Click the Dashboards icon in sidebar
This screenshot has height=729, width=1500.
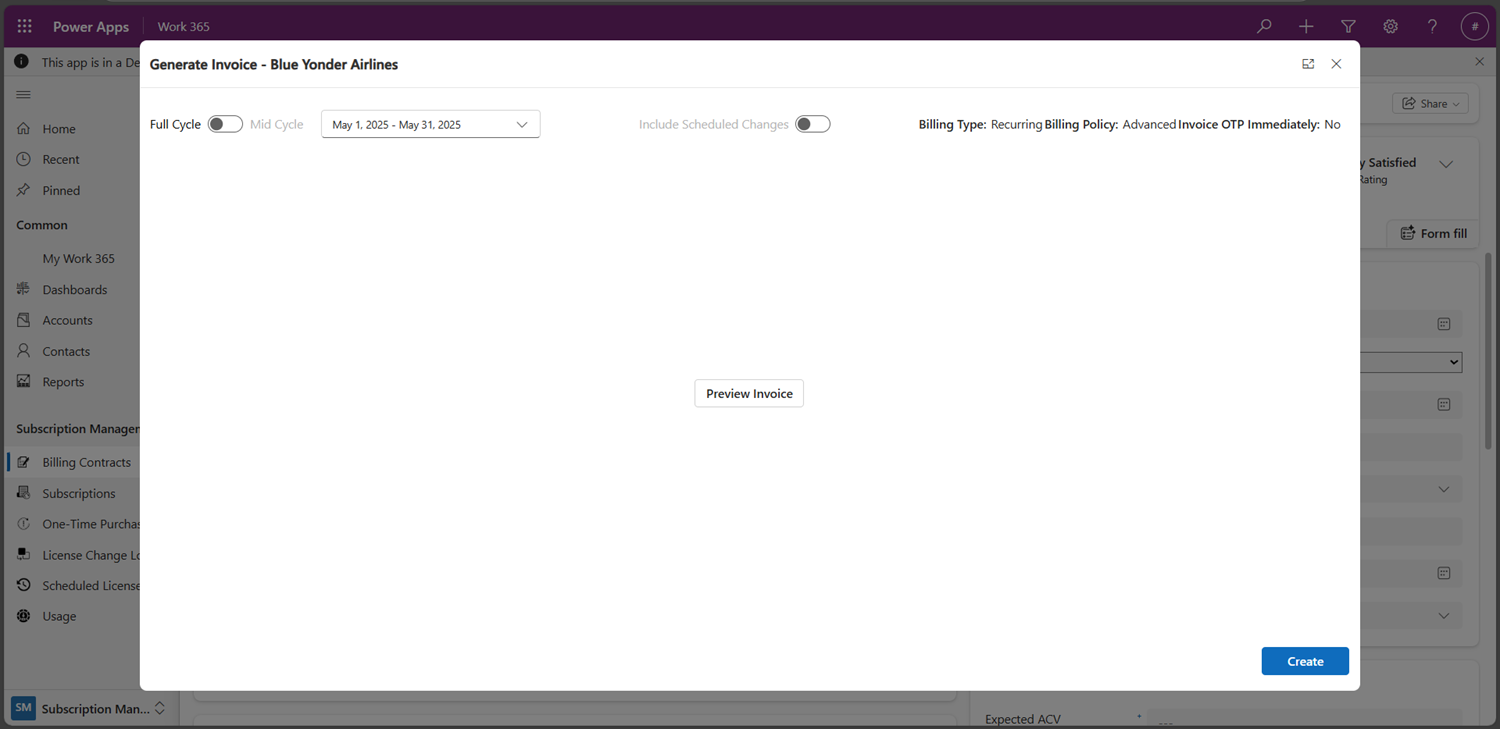click(x=24, y=289)
